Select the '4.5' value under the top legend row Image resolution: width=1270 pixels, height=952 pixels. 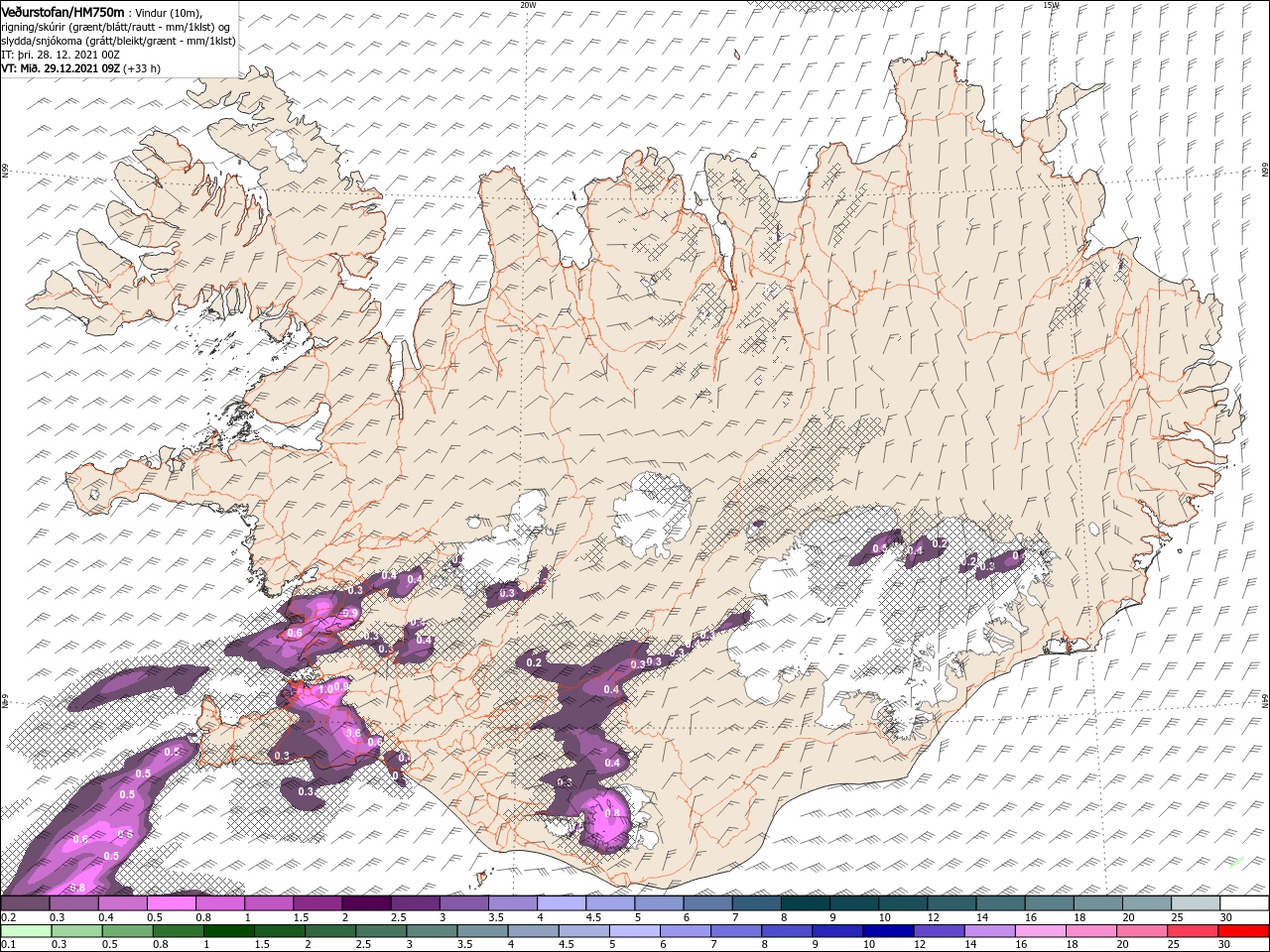point(593,917)
